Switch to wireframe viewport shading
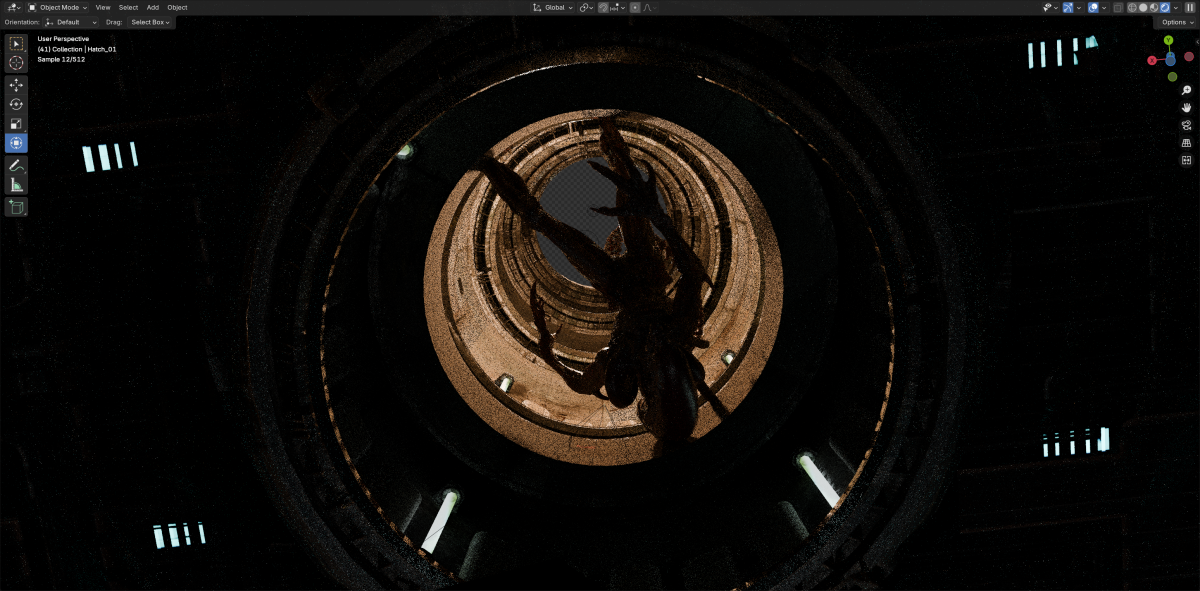Screen dimensions: 1200x591 tap(1132, 7)
